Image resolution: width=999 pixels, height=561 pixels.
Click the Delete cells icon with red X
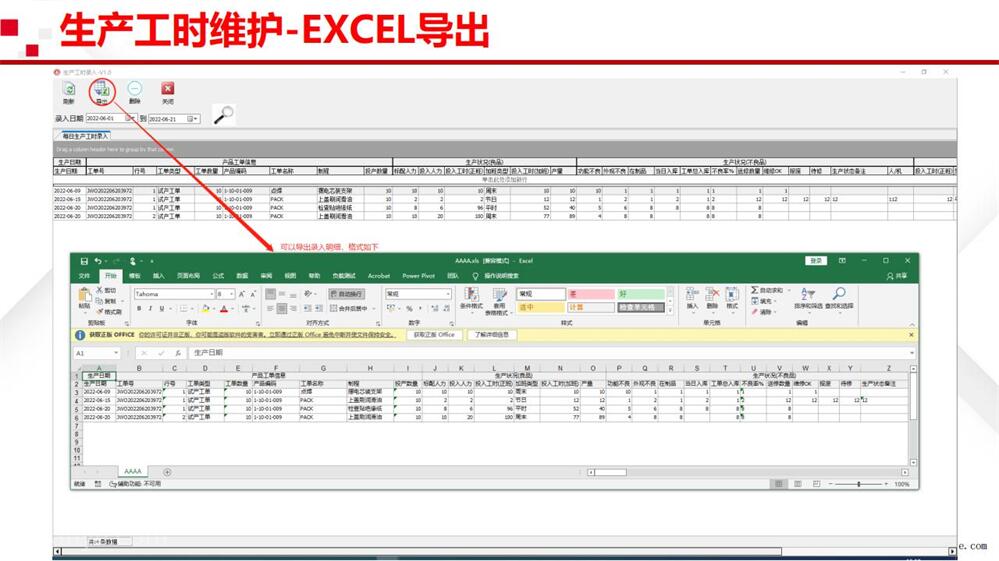712,294
